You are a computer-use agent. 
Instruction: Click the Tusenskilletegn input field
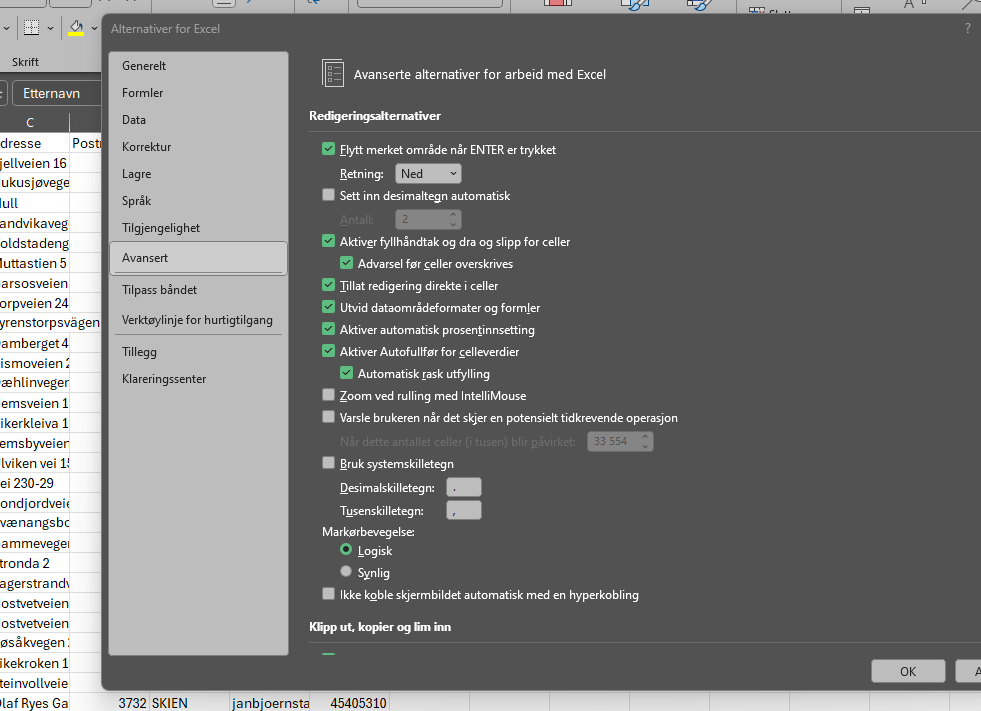pyautogui.click(x=464, y=511)
